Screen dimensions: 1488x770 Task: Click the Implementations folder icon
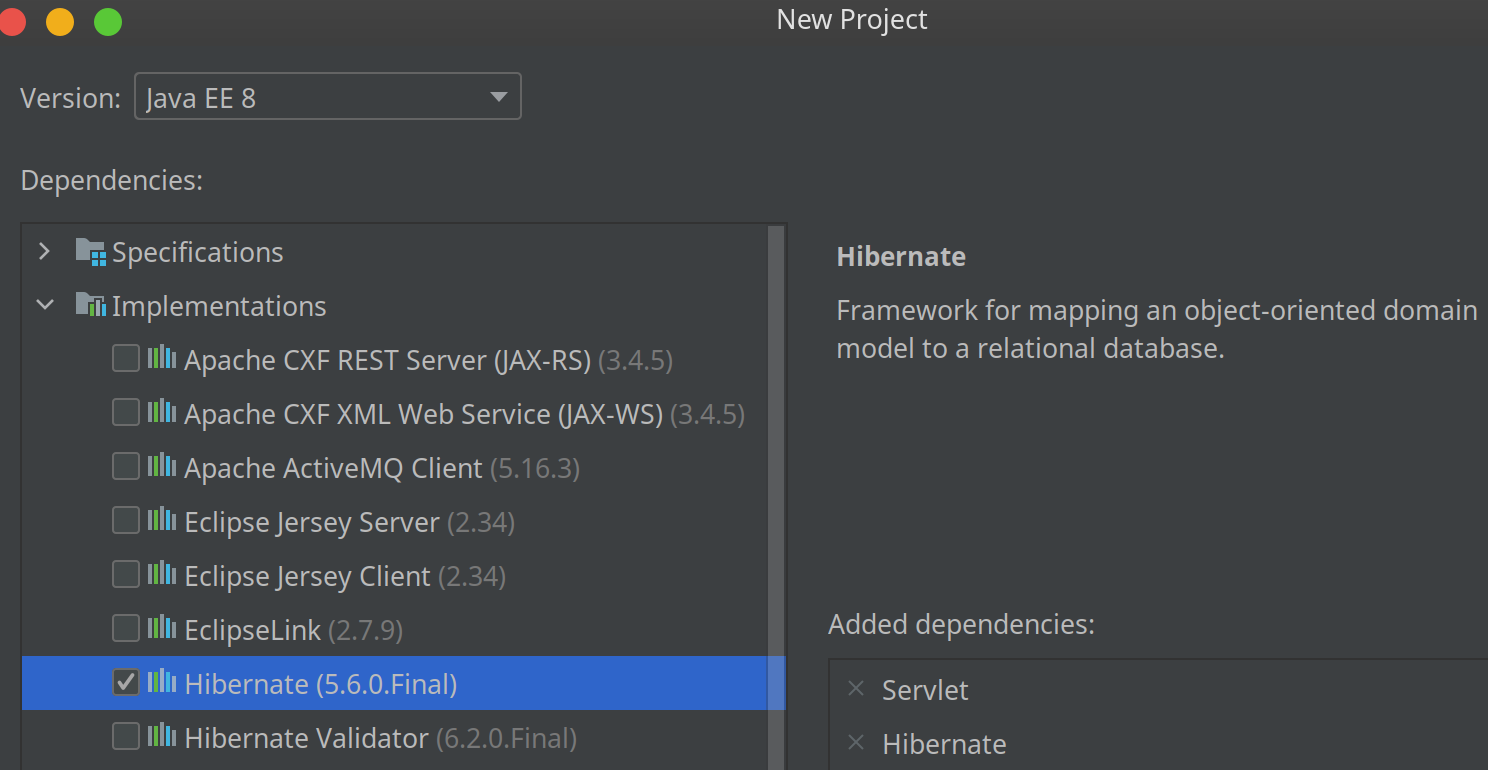click(90, 306)
